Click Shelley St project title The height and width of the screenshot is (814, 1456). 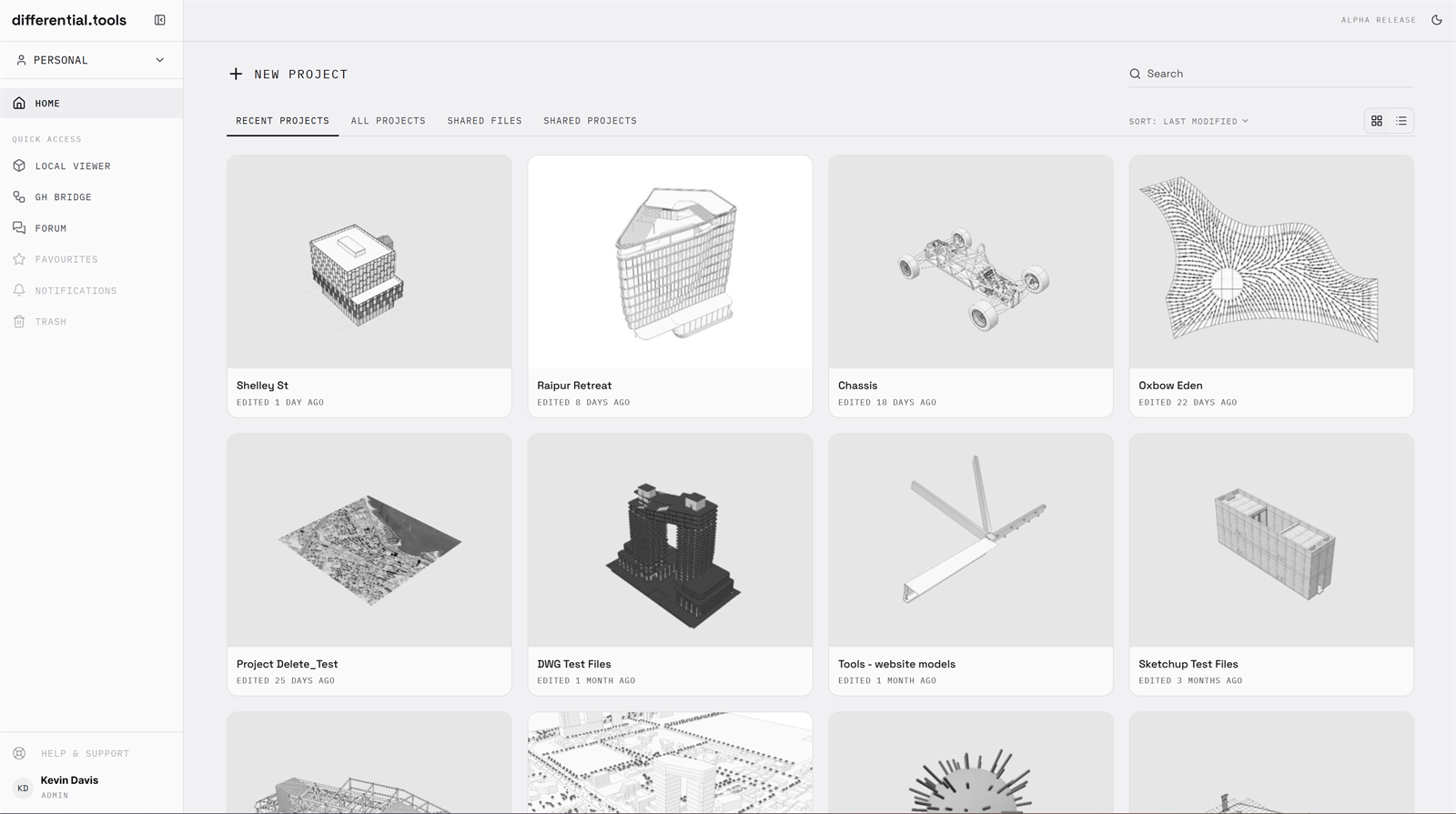(x=262, y=386)
